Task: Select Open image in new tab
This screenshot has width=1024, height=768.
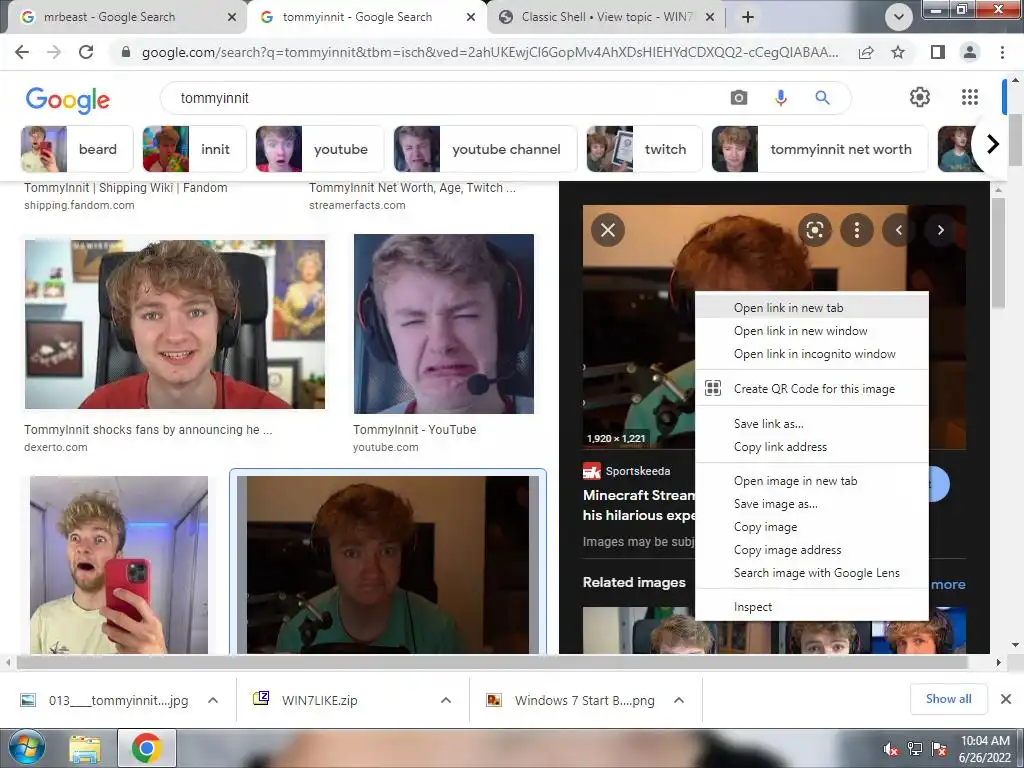Action: (812, 481)
